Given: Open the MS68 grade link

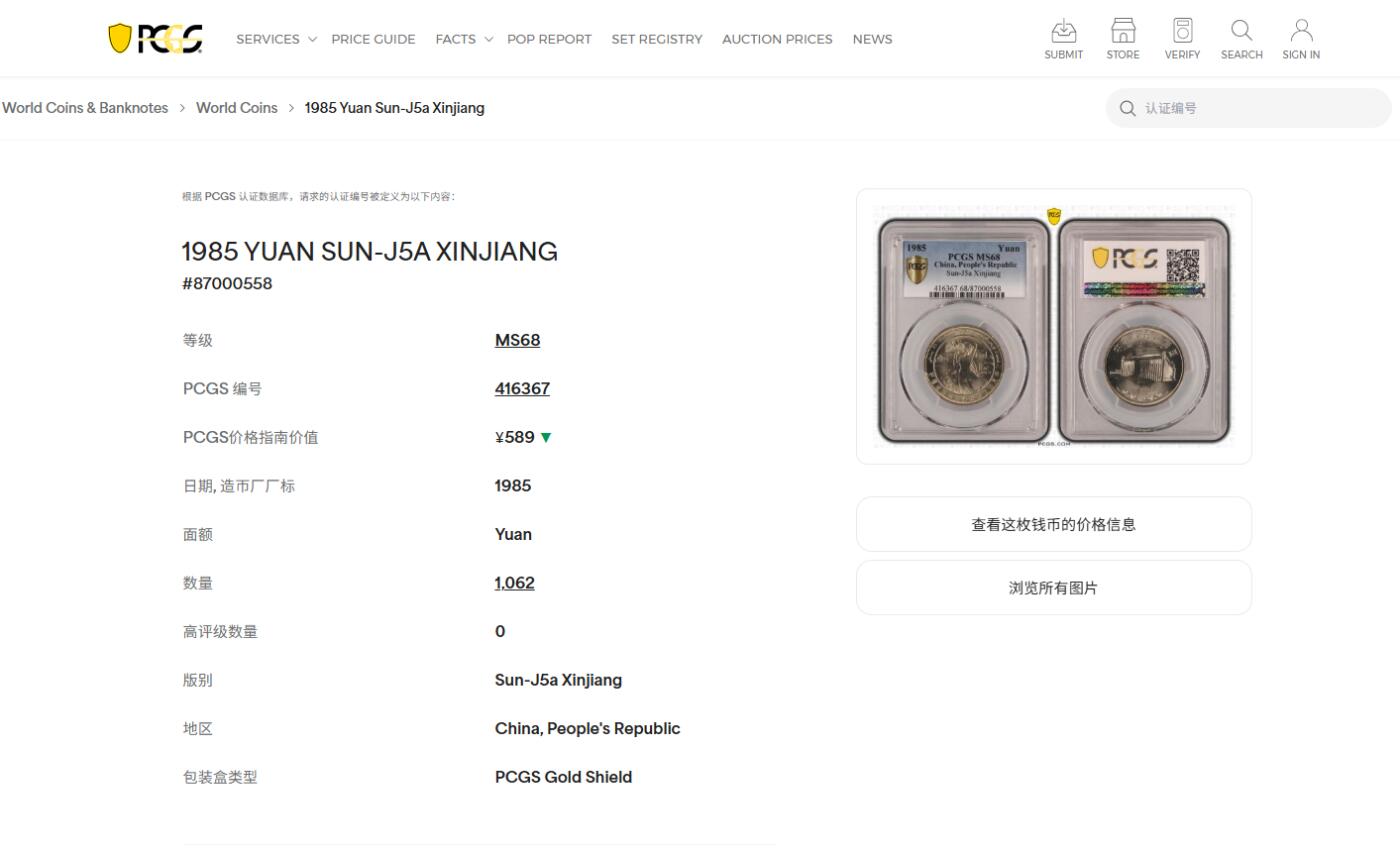Looking at the screenshot, I should tap(517, 340).
